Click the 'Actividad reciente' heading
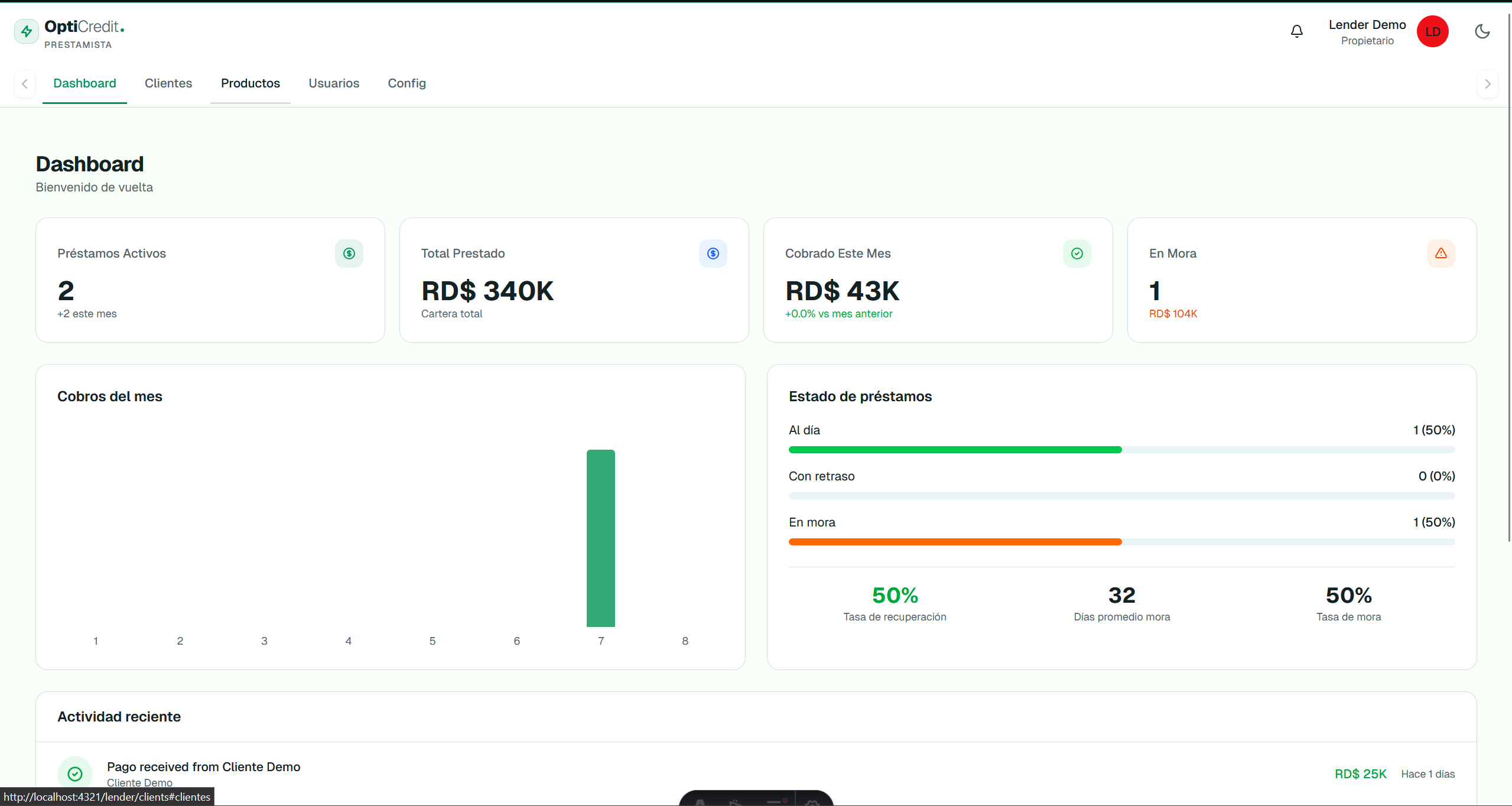 pyautogui.click(x=119, y=717)
